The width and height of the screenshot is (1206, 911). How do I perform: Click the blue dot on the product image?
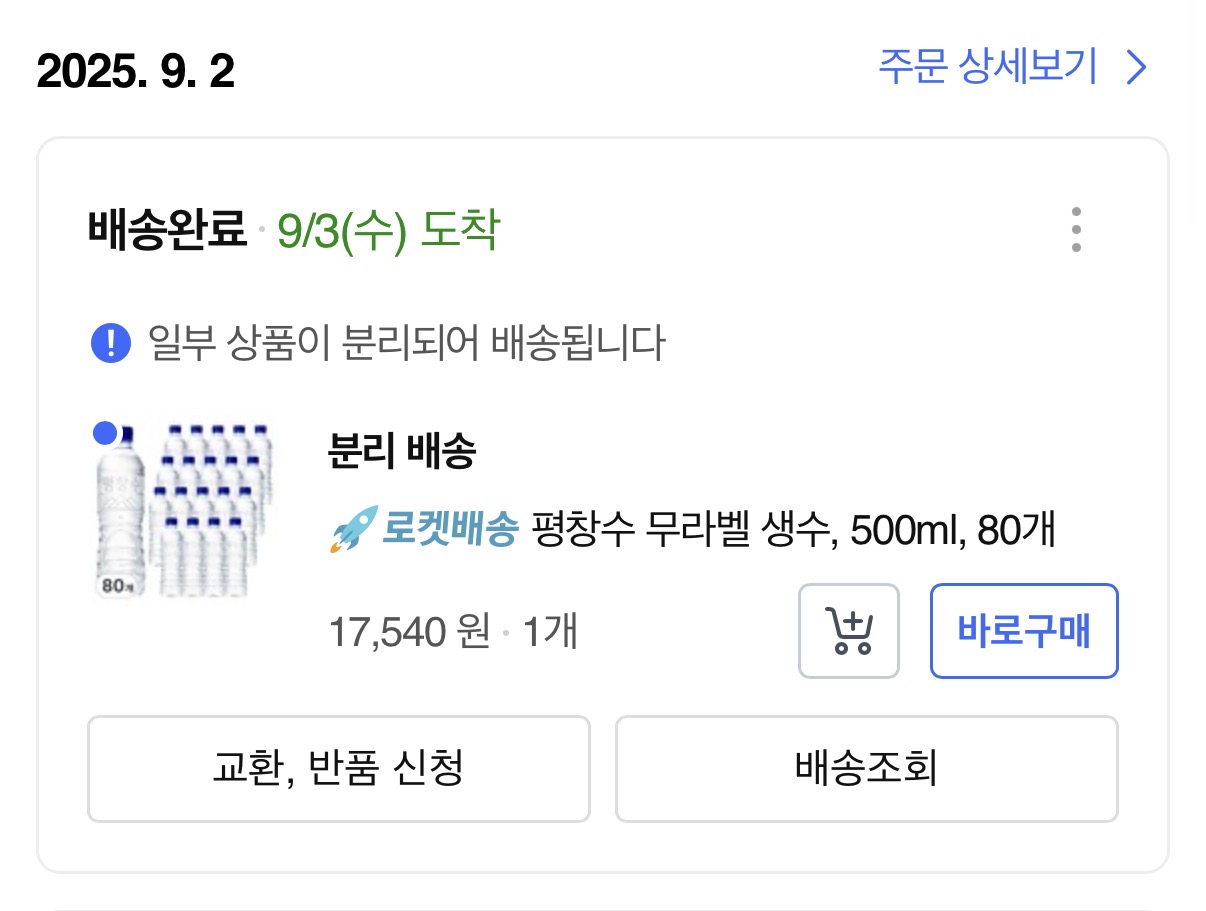click(x=105, y=433)
